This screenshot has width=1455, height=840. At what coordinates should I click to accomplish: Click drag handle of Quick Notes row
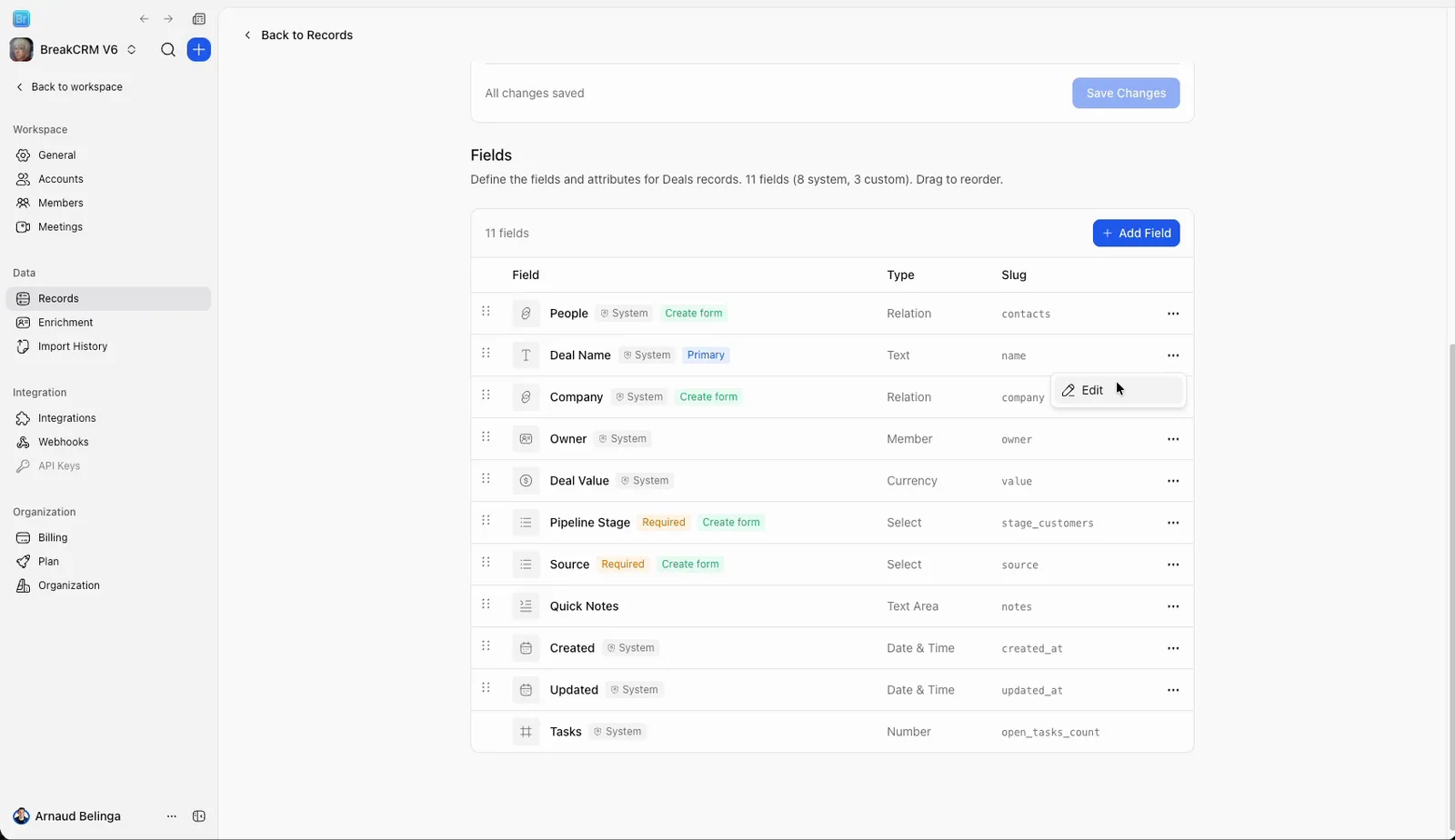486,605
